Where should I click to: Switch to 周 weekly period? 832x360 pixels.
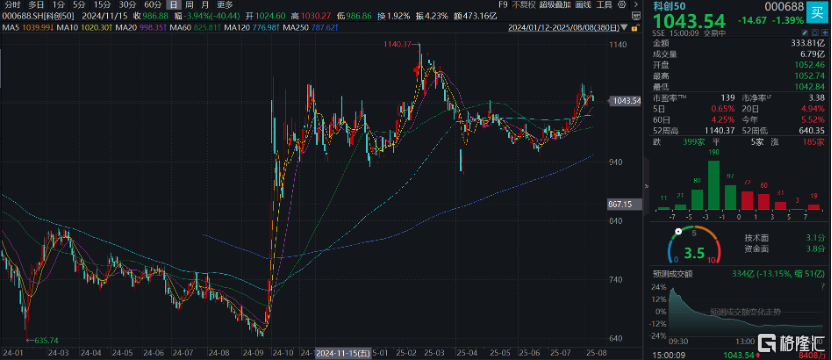[189, 5]
